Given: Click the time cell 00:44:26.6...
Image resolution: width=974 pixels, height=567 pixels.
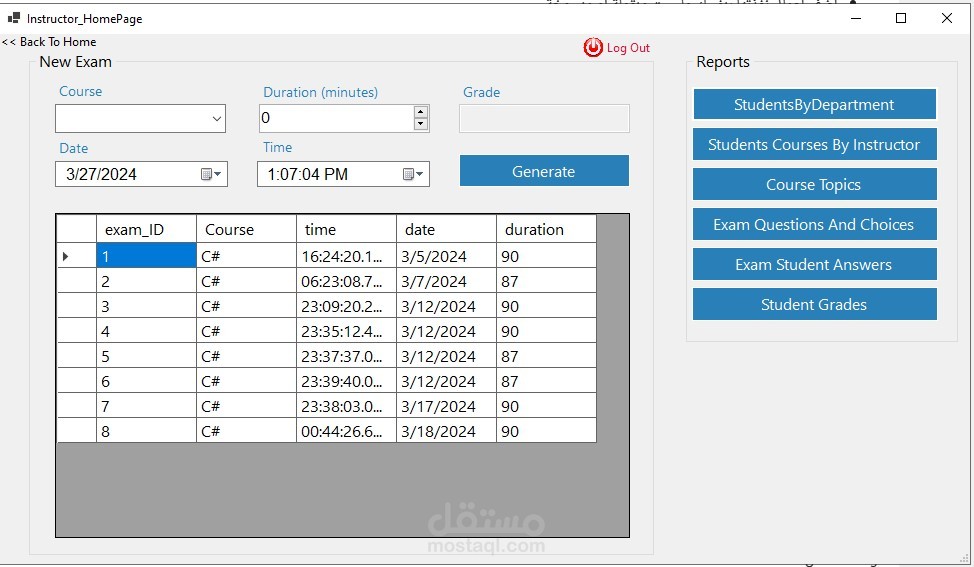Looking at the screenshot, I should (x=347, y=430).
